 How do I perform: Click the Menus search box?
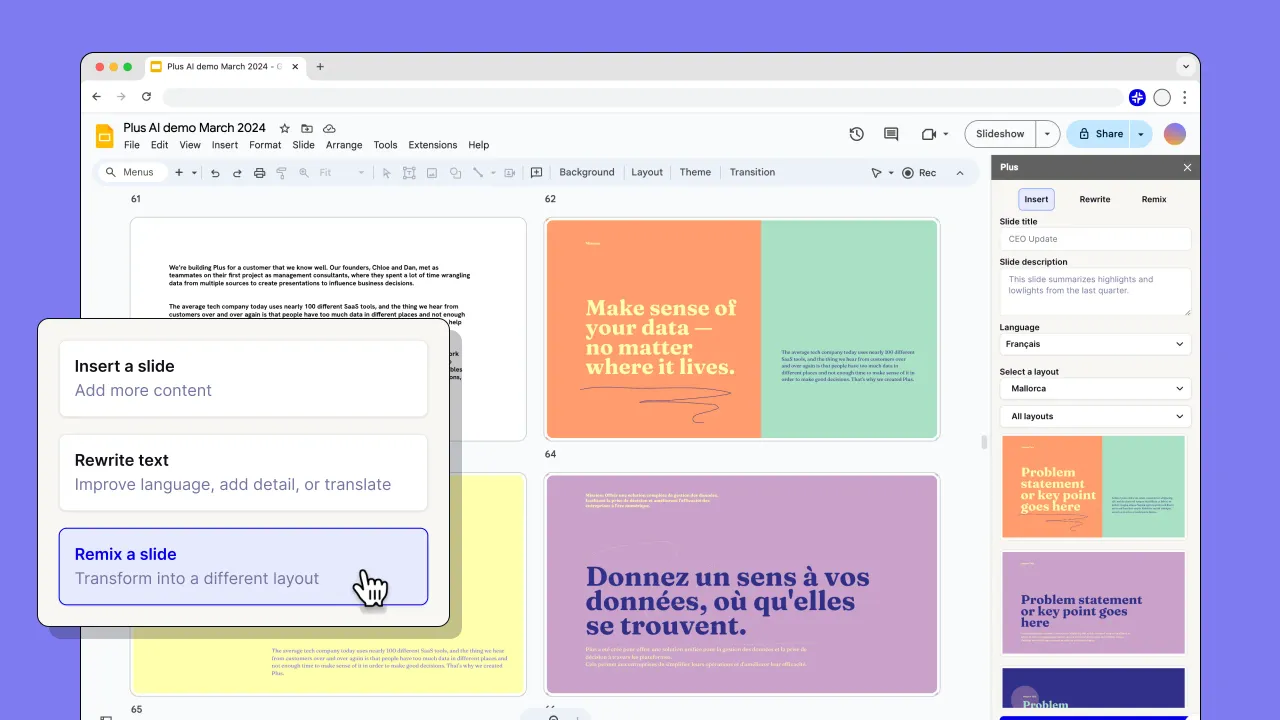(x=131, y=172)
